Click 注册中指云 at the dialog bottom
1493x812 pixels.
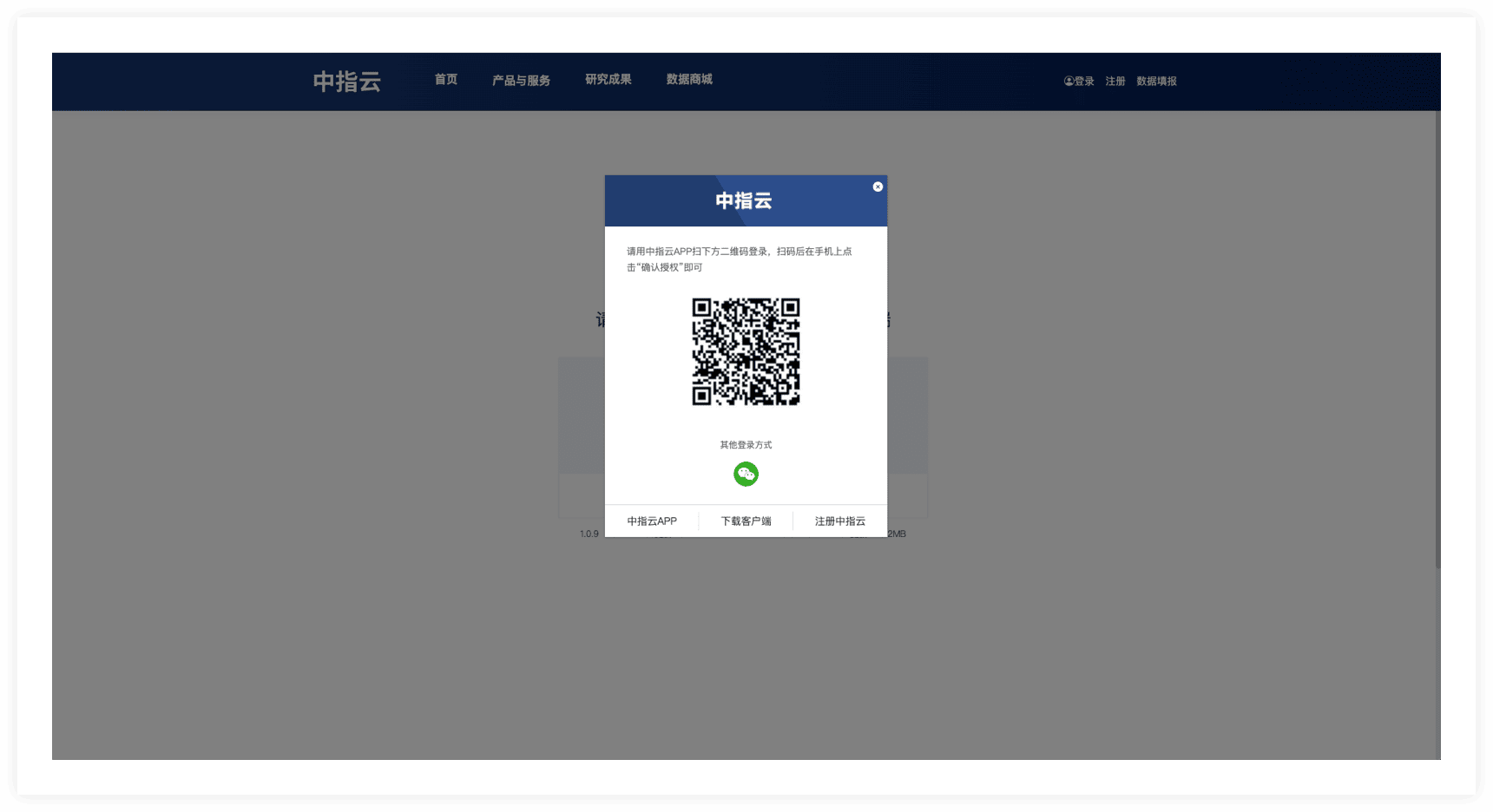[x=839, y=521]
